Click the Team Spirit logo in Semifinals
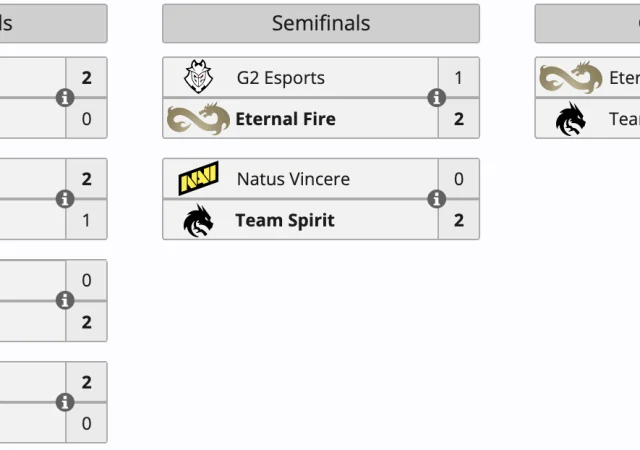Image resolution: width=640 pixels, height=450 pixels. pos(198,220)
